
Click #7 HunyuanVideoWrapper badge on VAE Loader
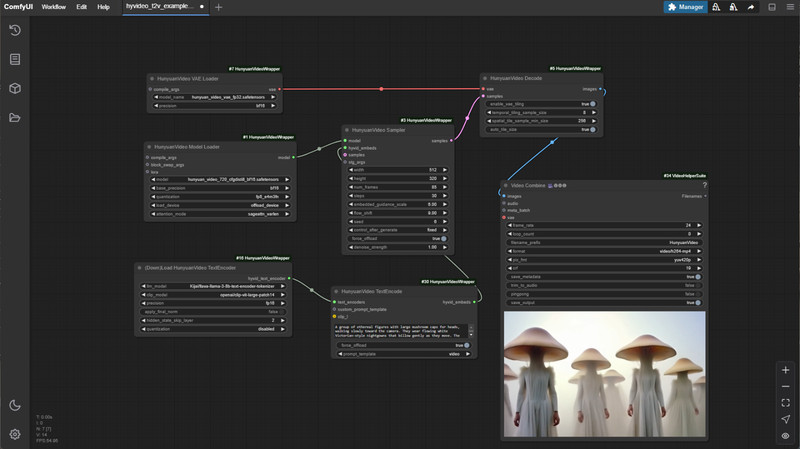(254, 69)
